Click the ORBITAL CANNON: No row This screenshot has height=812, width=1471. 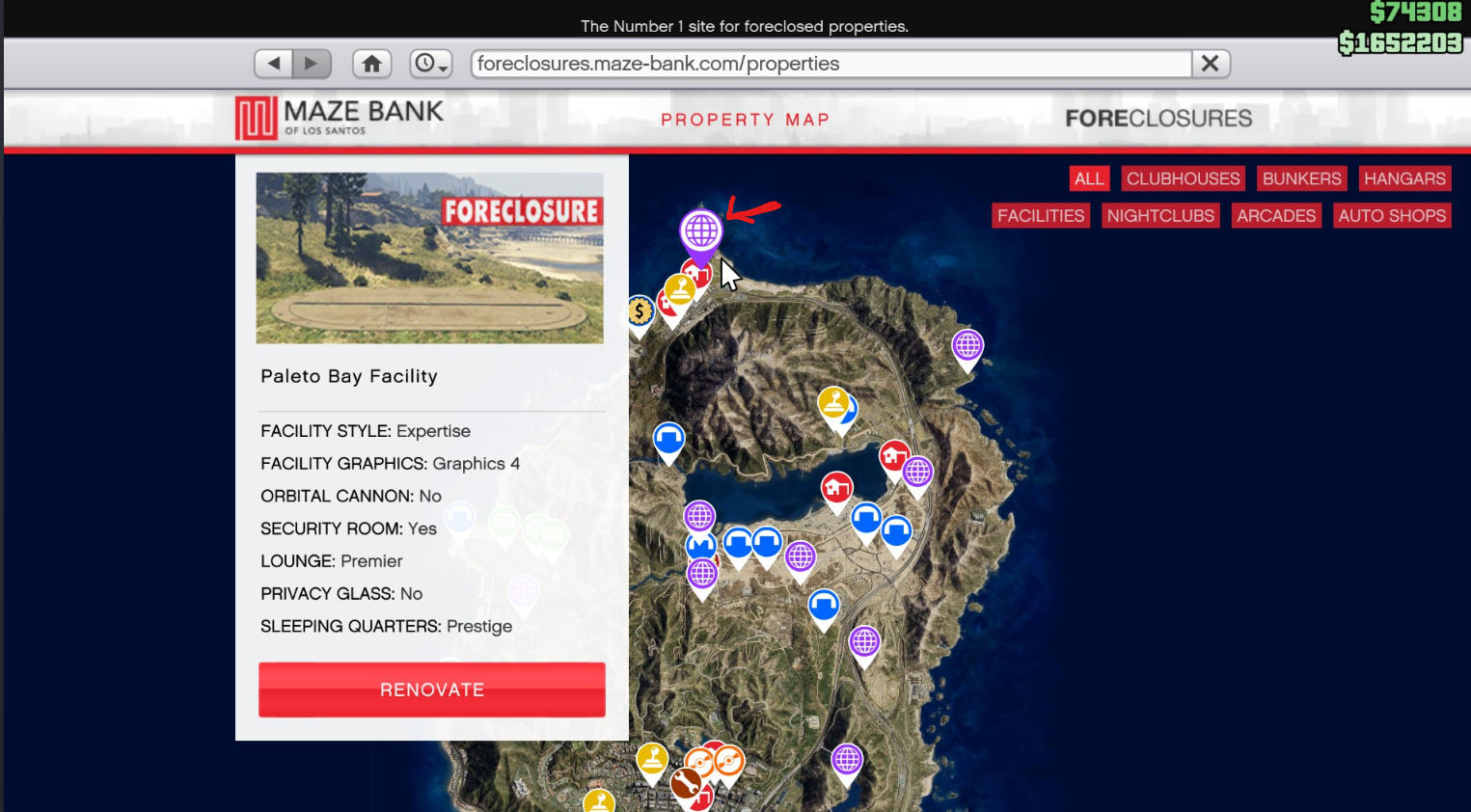[x=351, y=496]
